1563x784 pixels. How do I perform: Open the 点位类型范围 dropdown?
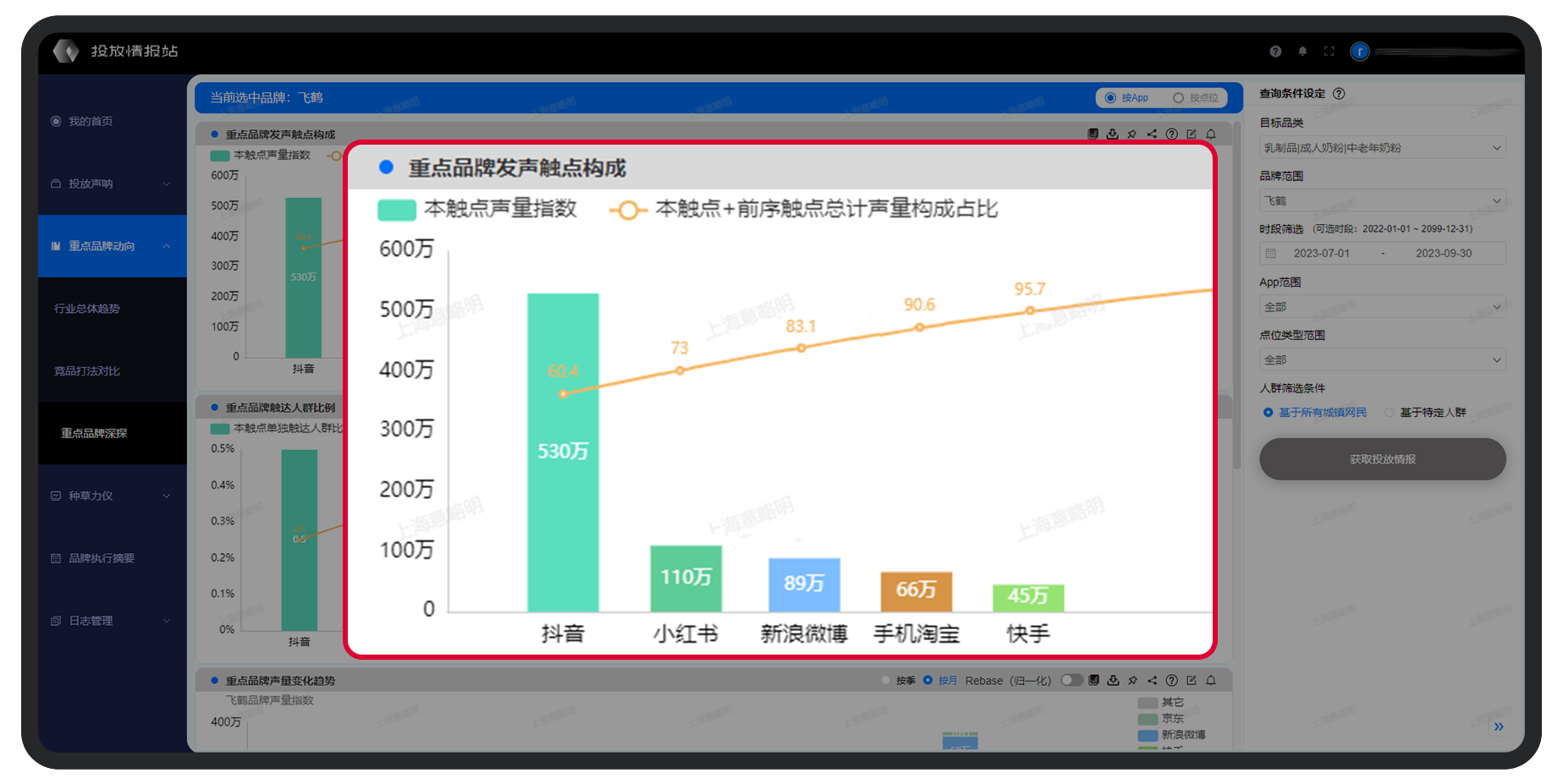coord(1383,360)
